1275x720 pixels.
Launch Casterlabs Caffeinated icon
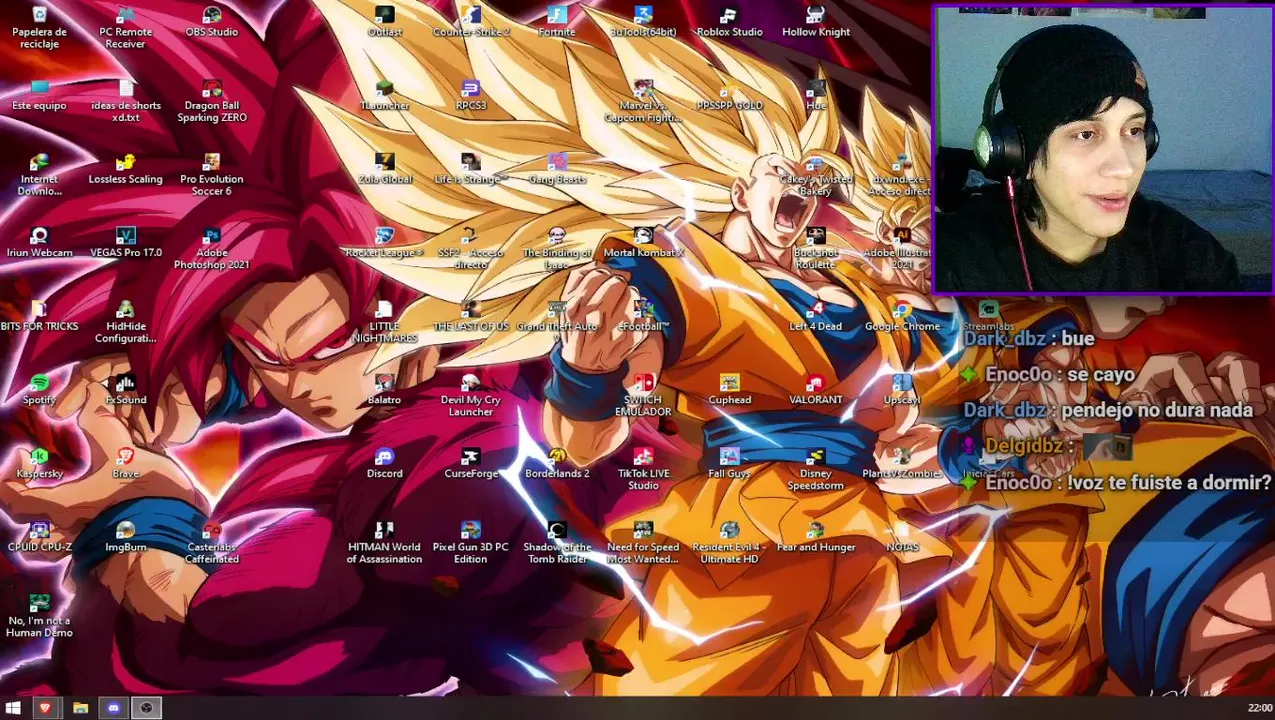[x=211, y=541]
